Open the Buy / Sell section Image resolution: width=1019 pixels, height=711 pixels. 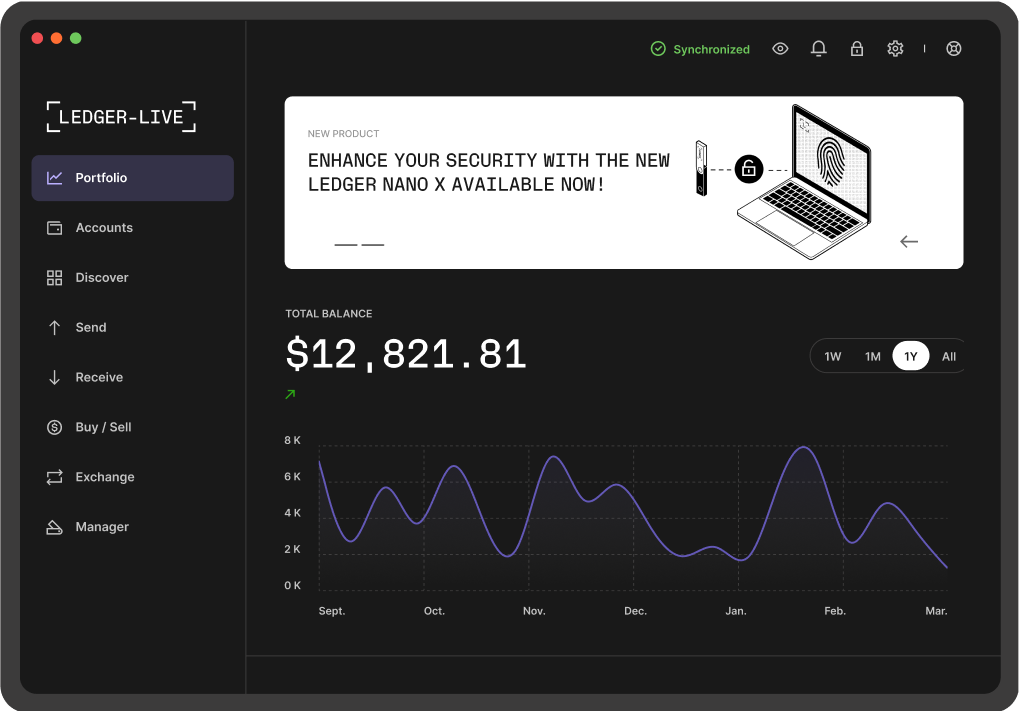click(102, 427)
